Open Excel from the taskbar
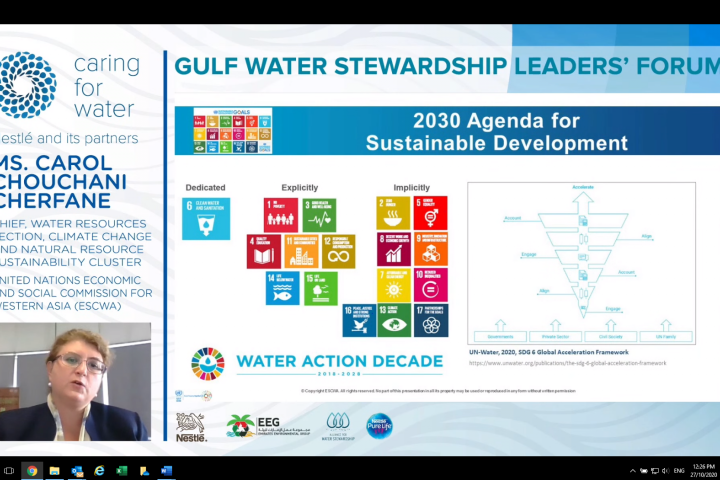The image size is (720, 480). [x=121, y=470]
